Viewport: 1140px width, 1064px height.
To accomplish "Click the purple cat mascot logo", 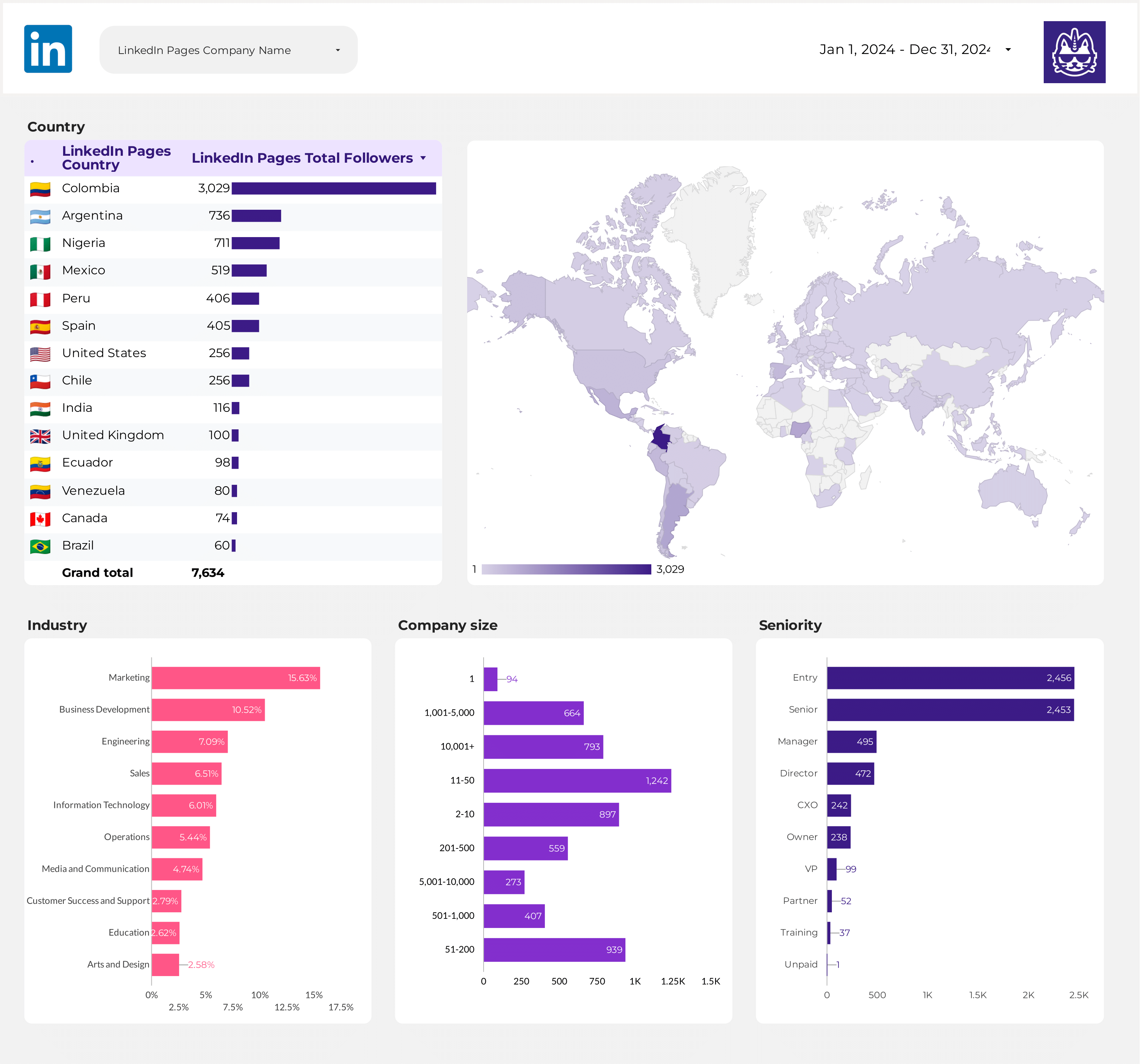I will pyautogui.click(x=1074, y=52).
